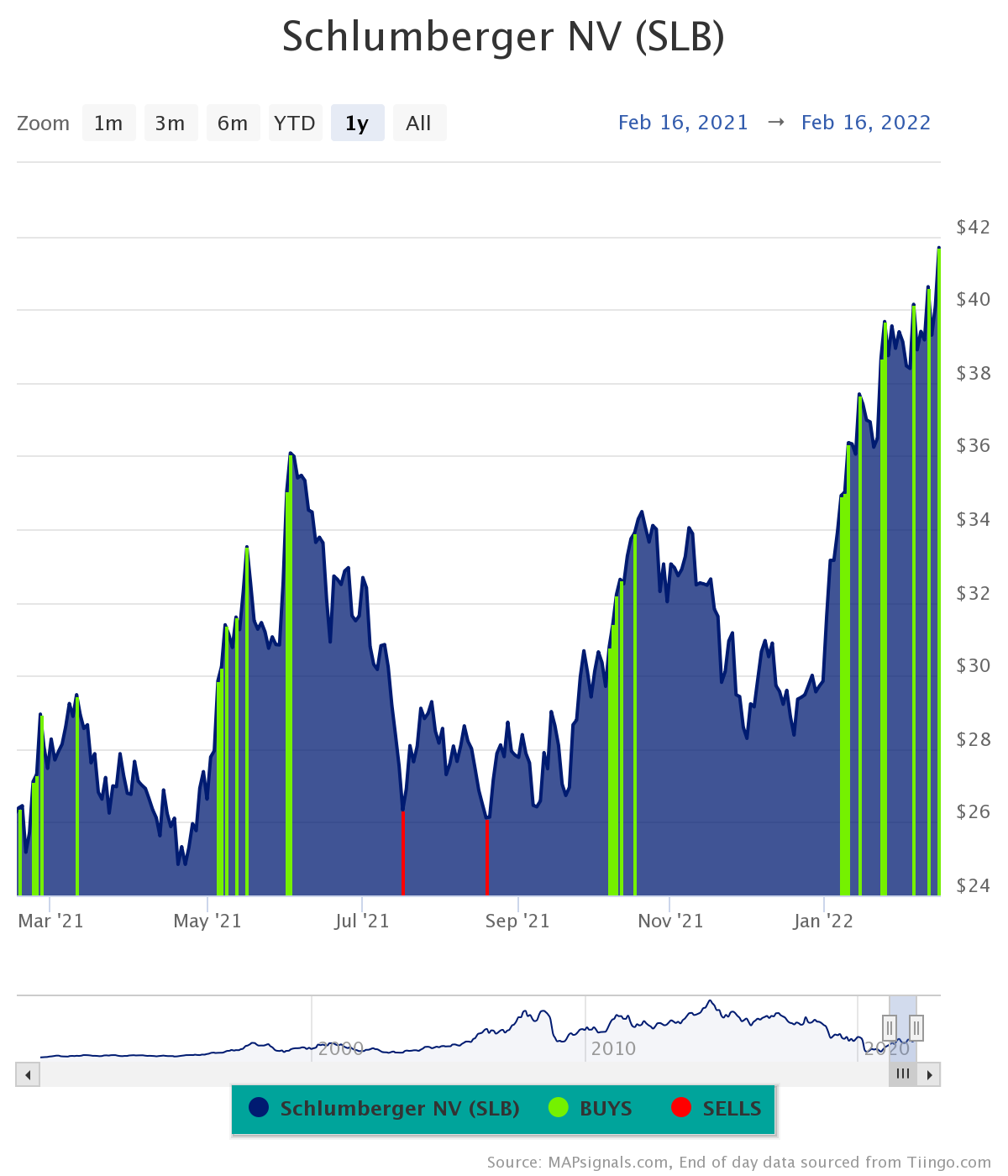Click the navigator scrollbar thumb

point(903,1074)
